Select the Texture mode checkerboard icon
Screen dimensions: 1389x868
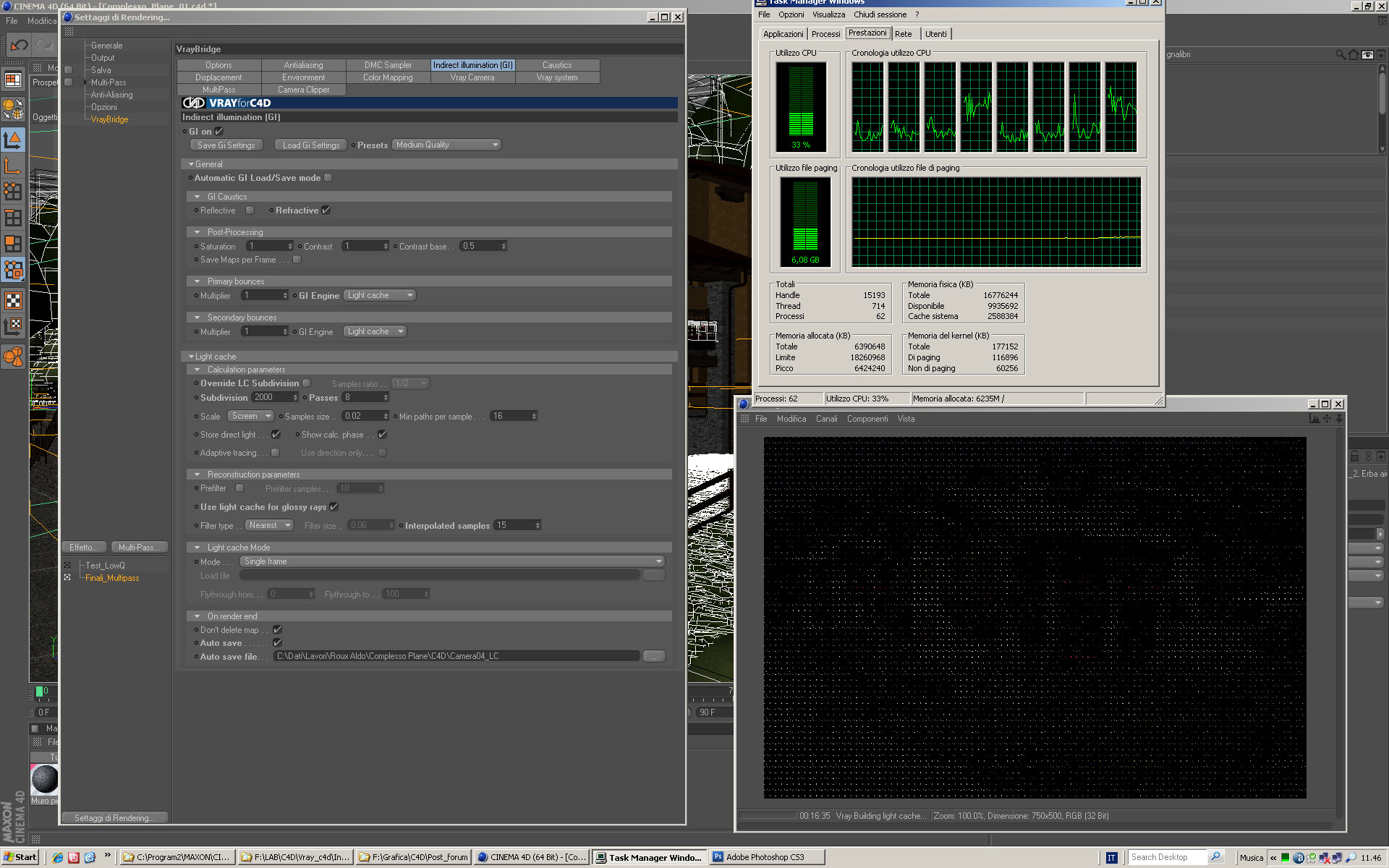13,300
